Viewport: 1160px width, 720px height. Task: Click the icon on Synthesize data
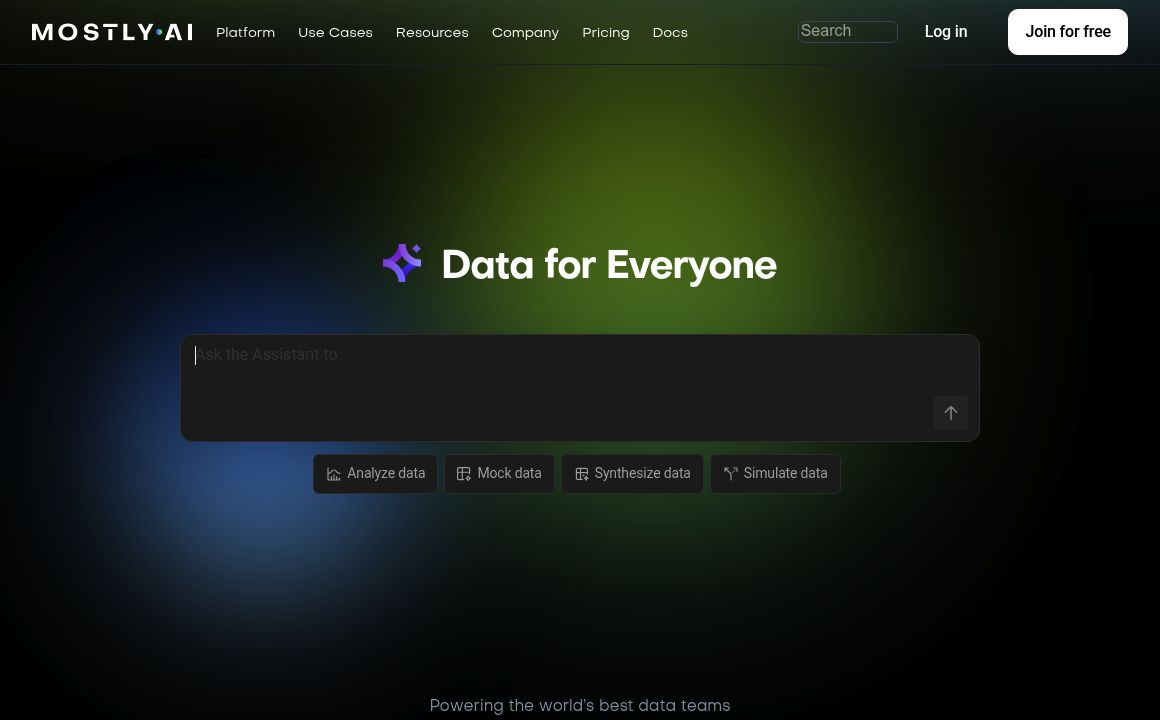click(x=581, y=474)
